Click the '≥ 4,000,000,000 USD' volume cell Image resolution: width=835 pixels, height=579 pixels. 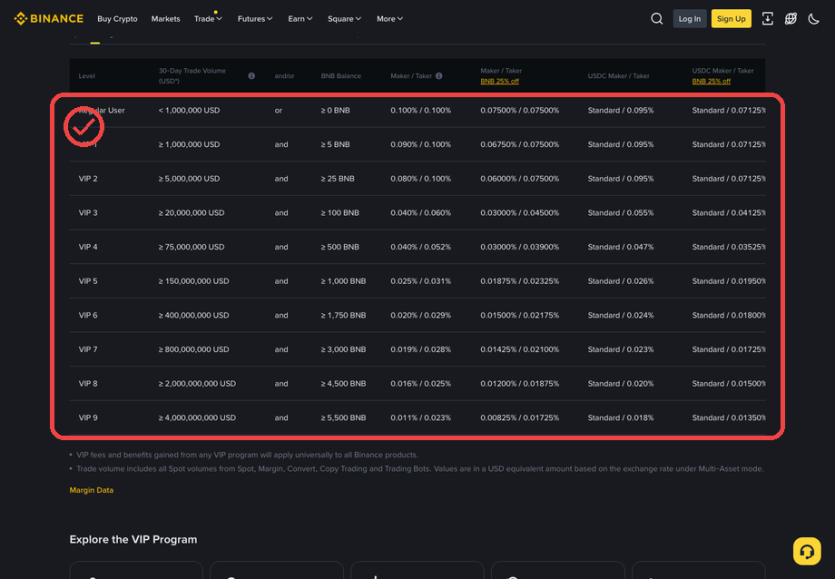coord(197,417)
